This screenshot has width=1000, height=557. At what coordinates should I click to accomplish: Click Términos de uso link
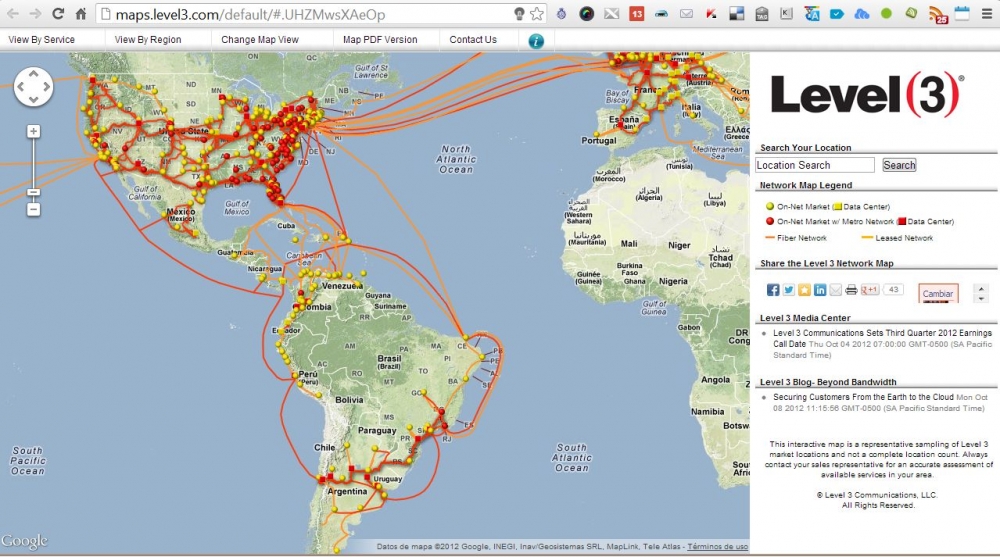[717, 546]
